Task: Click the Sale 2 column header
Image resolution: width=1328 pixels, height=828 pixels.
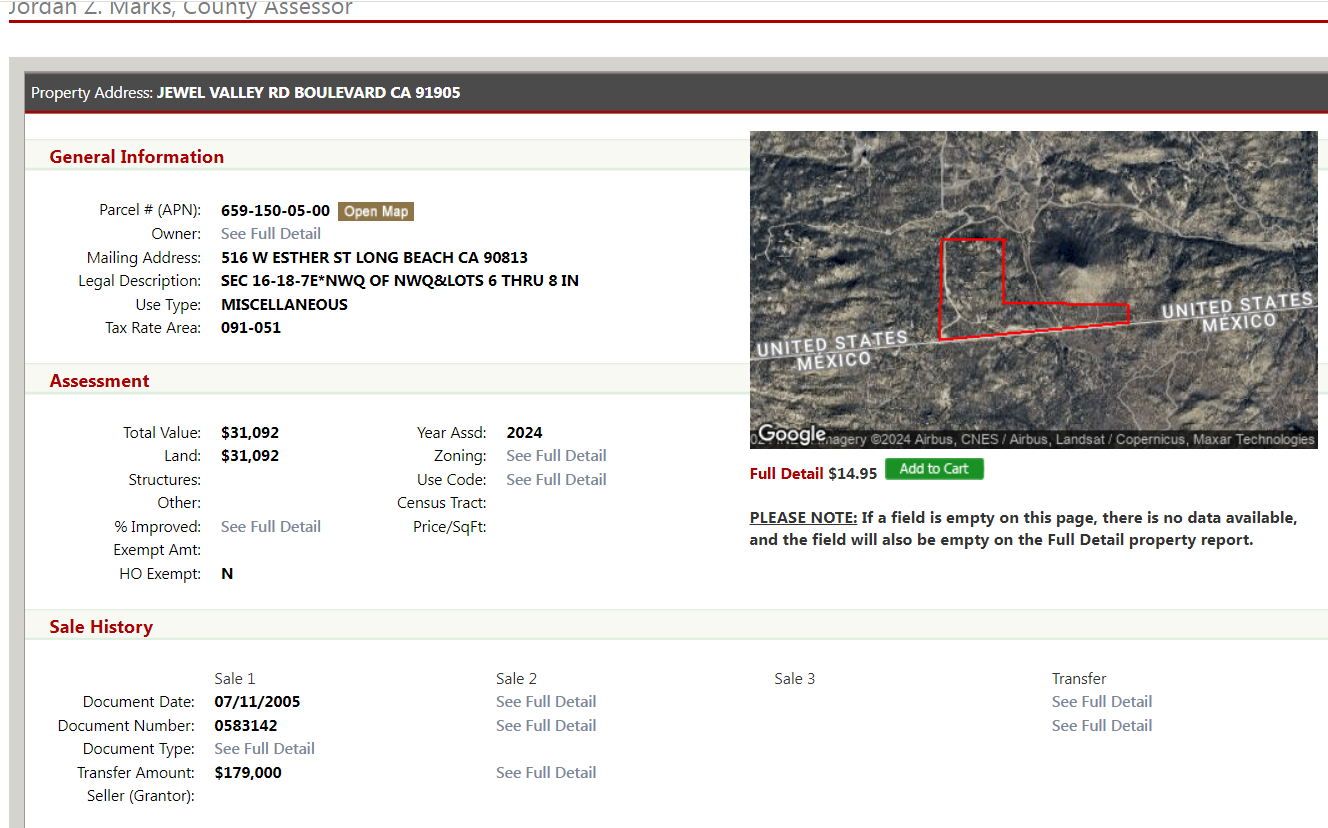Action: click(x=517, y=679)
